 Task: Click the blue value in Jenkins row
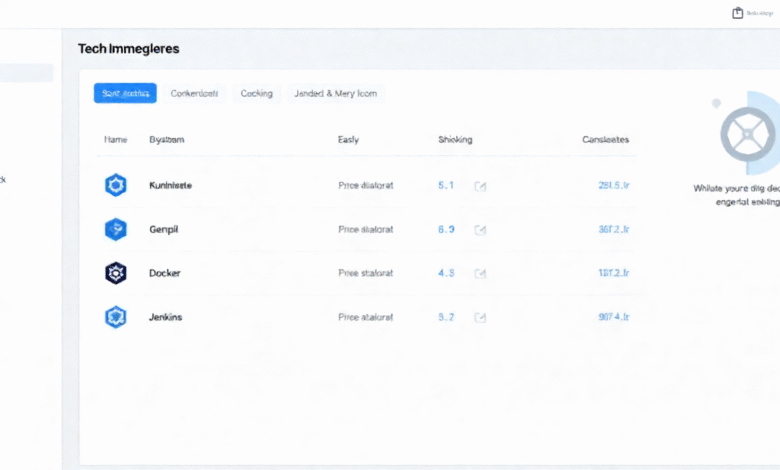614,317
